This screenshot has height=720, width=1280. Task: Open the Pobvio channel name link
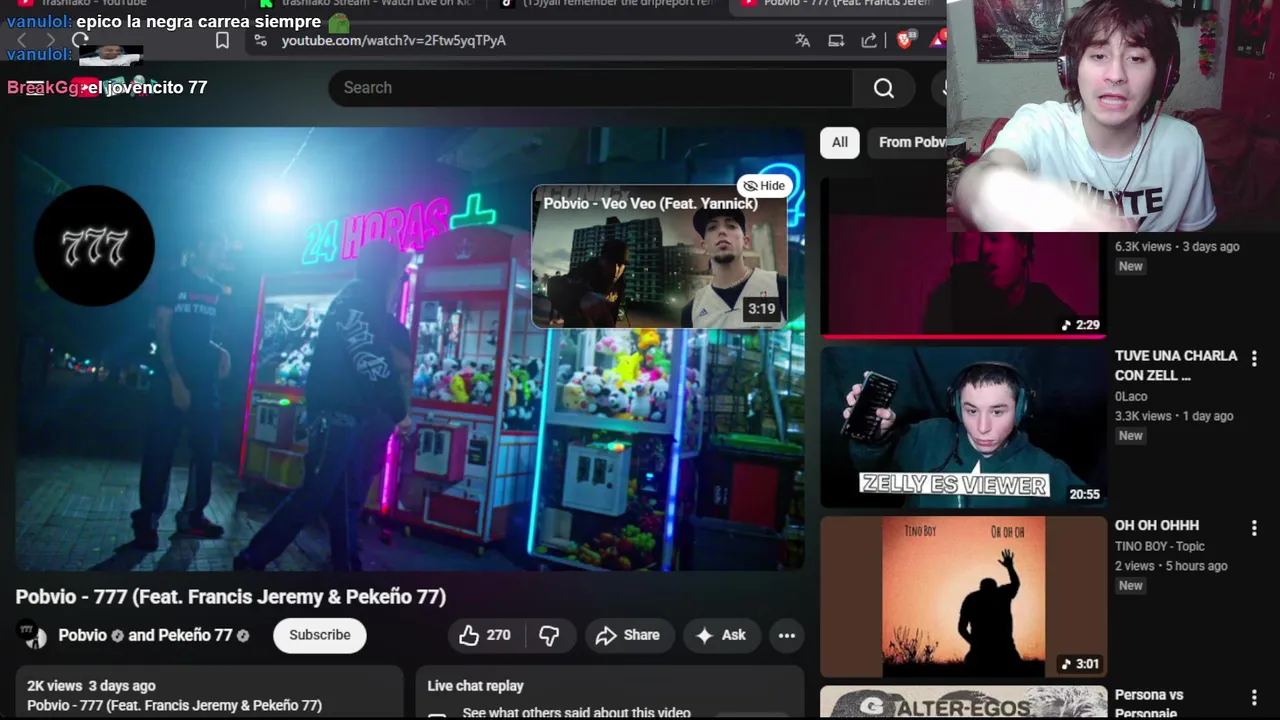[82, 635]
